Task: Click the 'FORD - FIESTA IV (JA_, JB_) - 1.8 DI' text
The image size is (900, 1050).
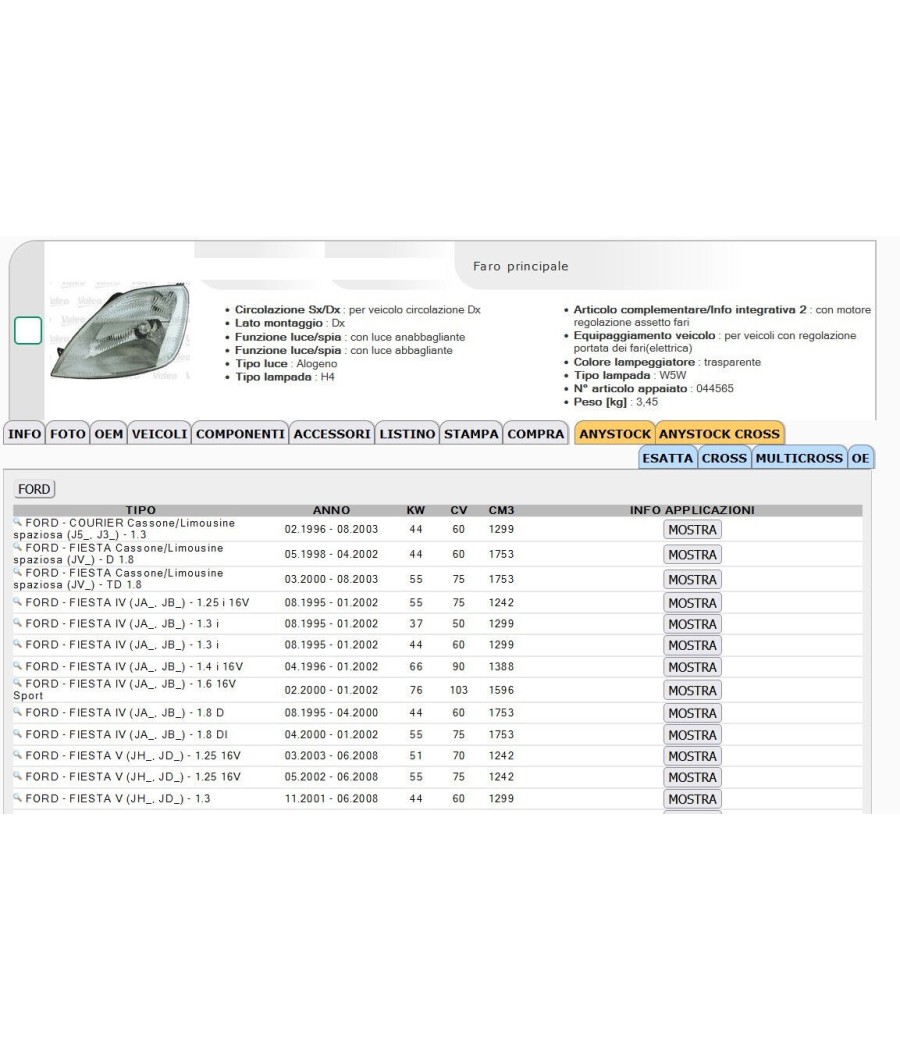Action: pos(127,734)
